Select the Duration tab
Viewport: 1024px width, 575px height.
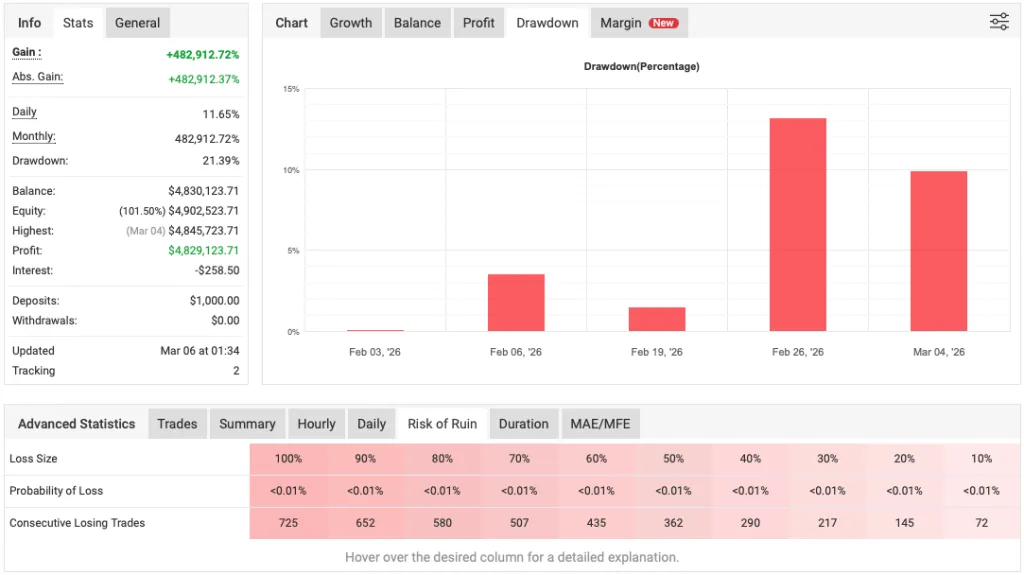tap(523, 424)
